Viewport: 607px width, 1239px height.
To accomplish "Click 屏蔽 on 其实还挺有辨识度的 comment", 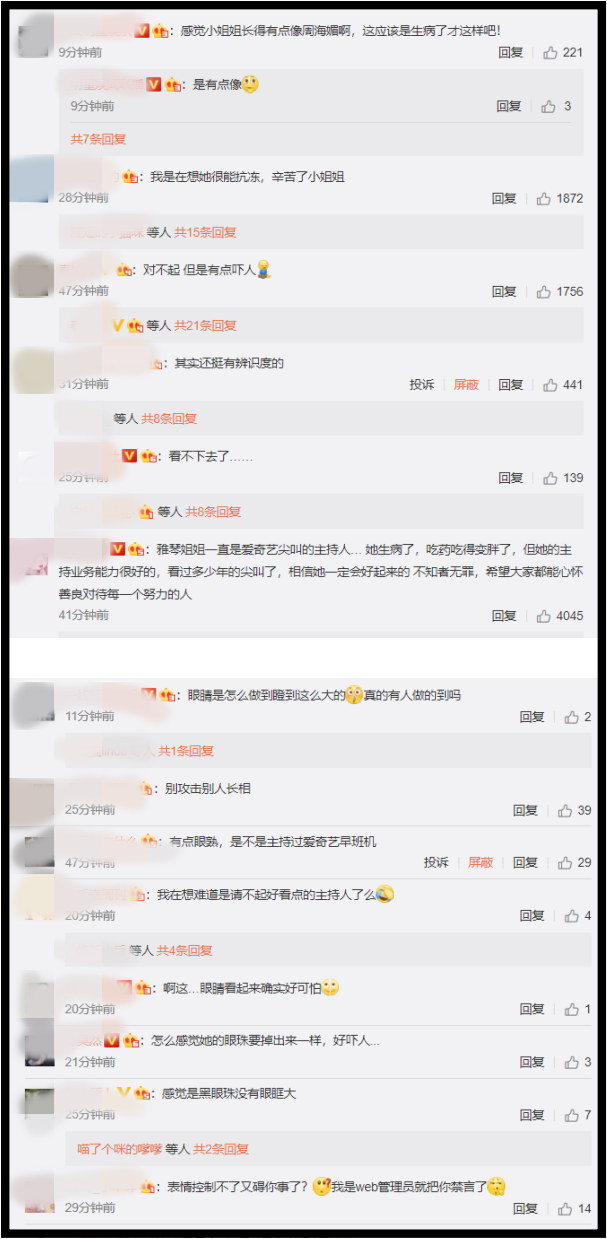I will click(466, 385).
